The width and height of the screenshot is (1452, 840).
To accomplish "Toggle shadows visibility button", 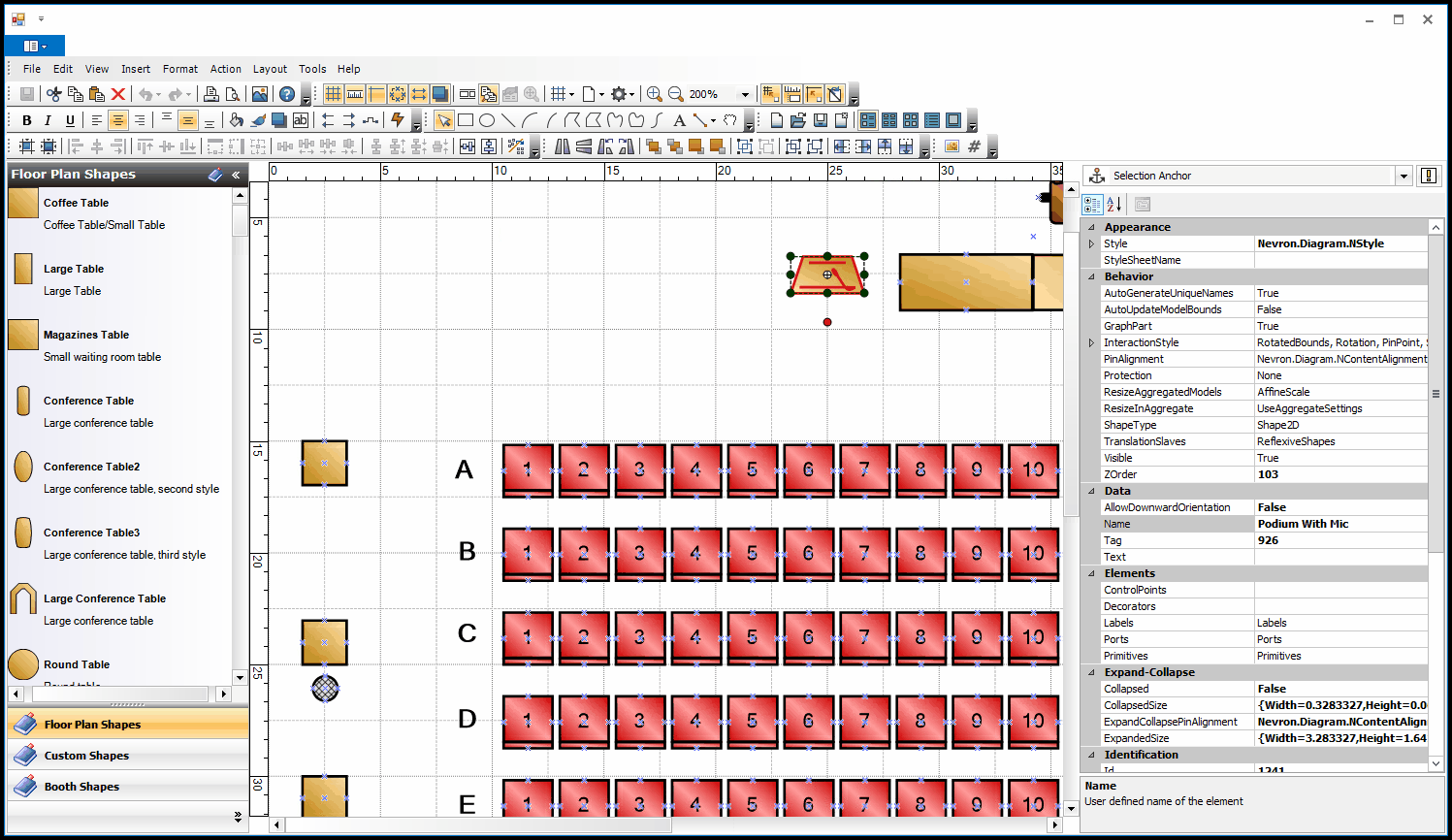I will [x=440, y=94].
